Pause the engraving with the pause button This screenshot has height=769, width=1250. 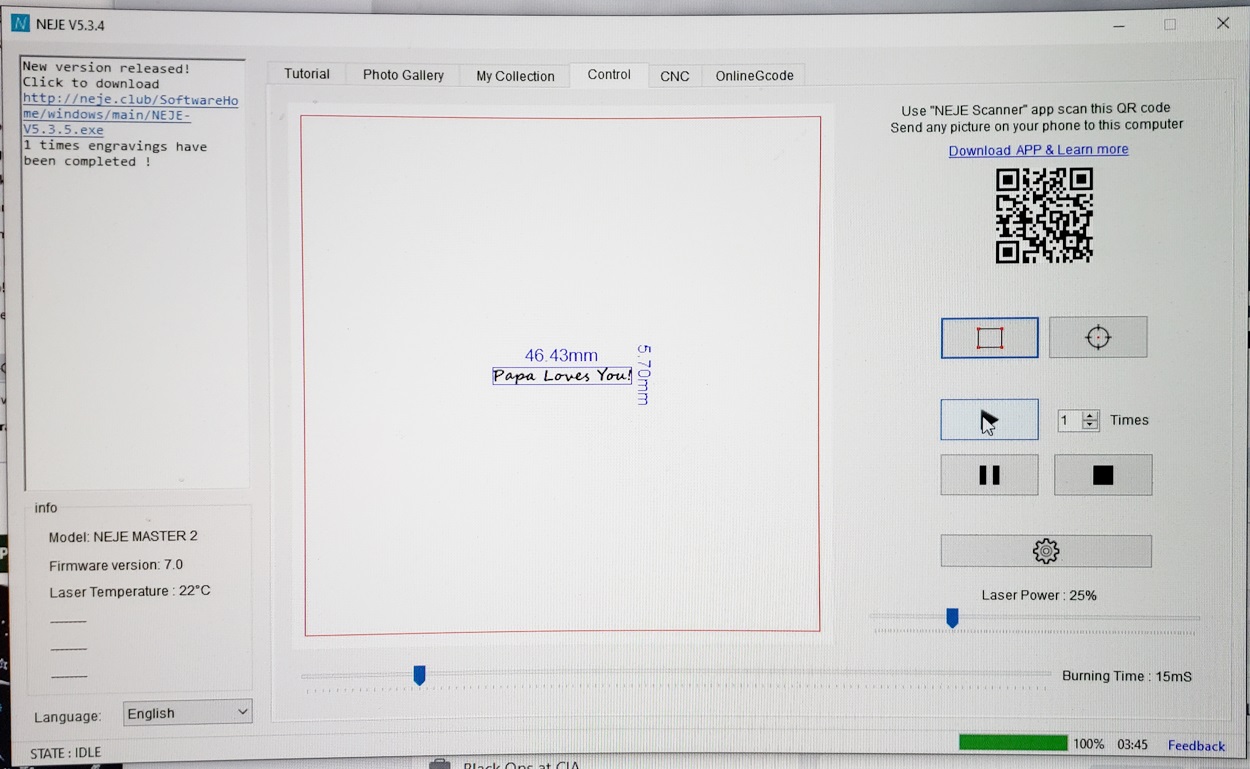[989, 475]
